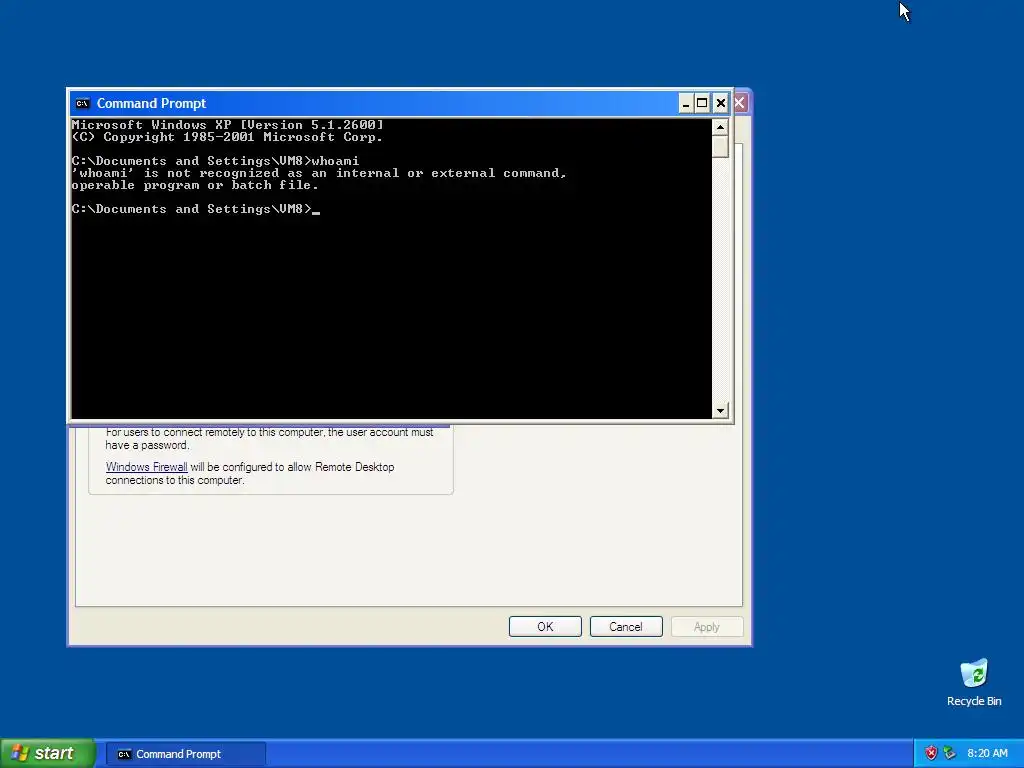1024x768 pixels.
Task: Select the Command Prompt taskbar button
Action: pos(186,754)
